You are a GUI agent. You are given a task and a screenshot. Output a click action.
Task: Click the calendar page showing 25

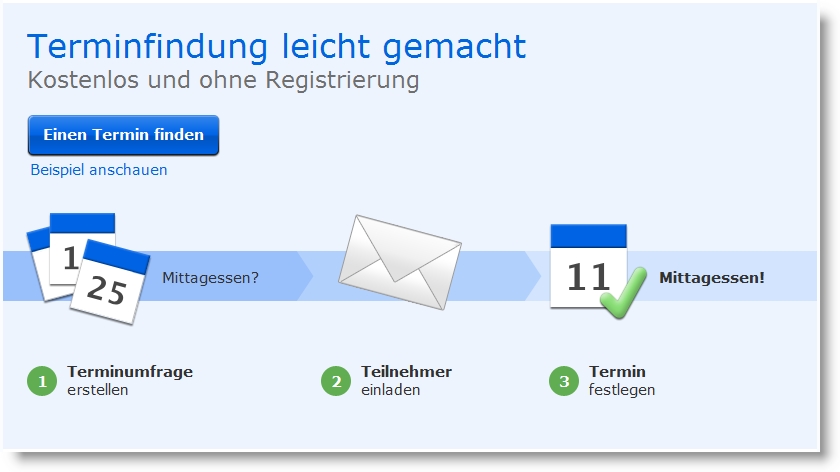pyautogui.click(x=111, y=282)
